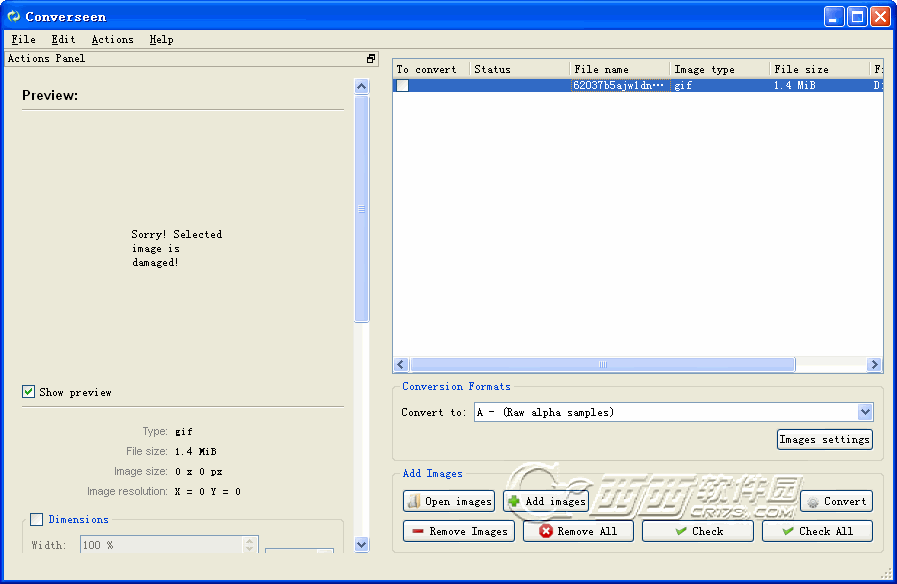Screen dimensions: 897x584
Task: Sort list by File size column header
Action: click(818, 69)
